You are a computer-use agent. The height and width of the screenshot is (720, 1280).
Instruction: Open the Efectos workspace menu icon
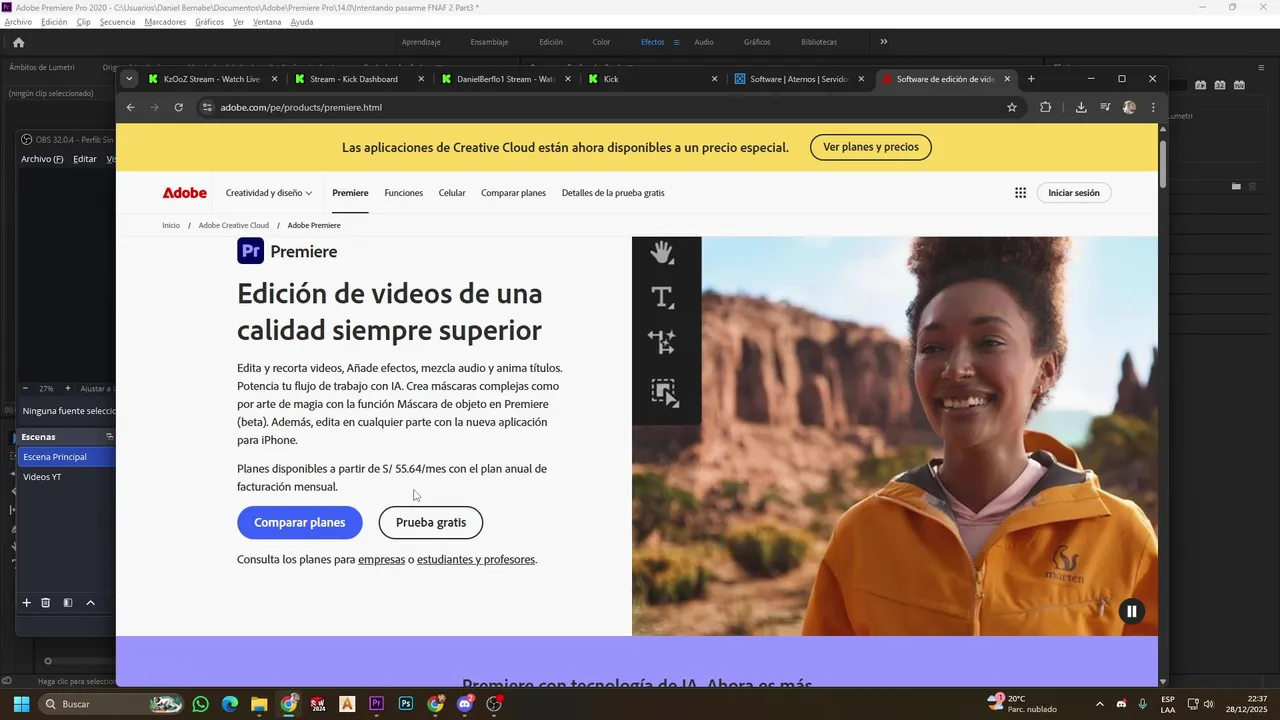676,42
